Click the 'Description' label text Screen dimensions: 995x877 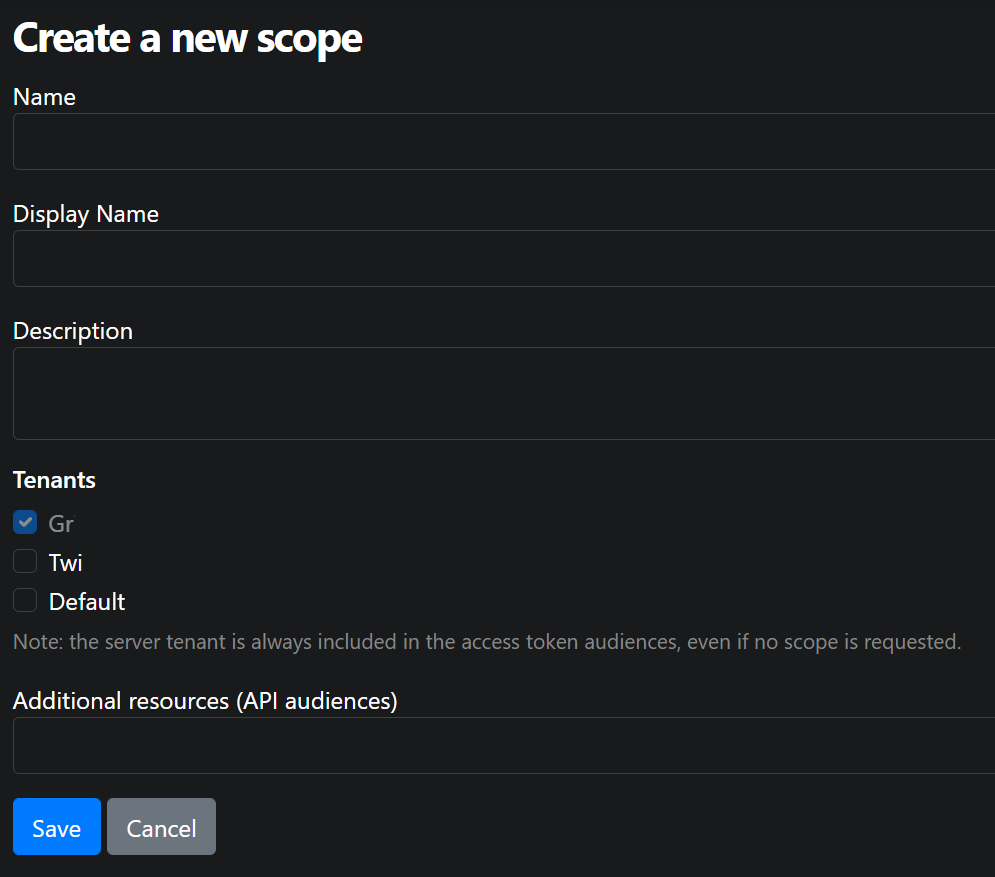73,331
